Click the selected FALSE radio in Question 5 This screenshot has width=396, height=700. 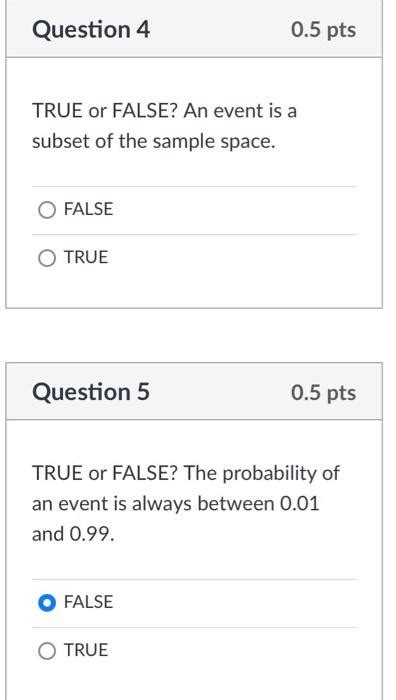click(x=47, y=603)
